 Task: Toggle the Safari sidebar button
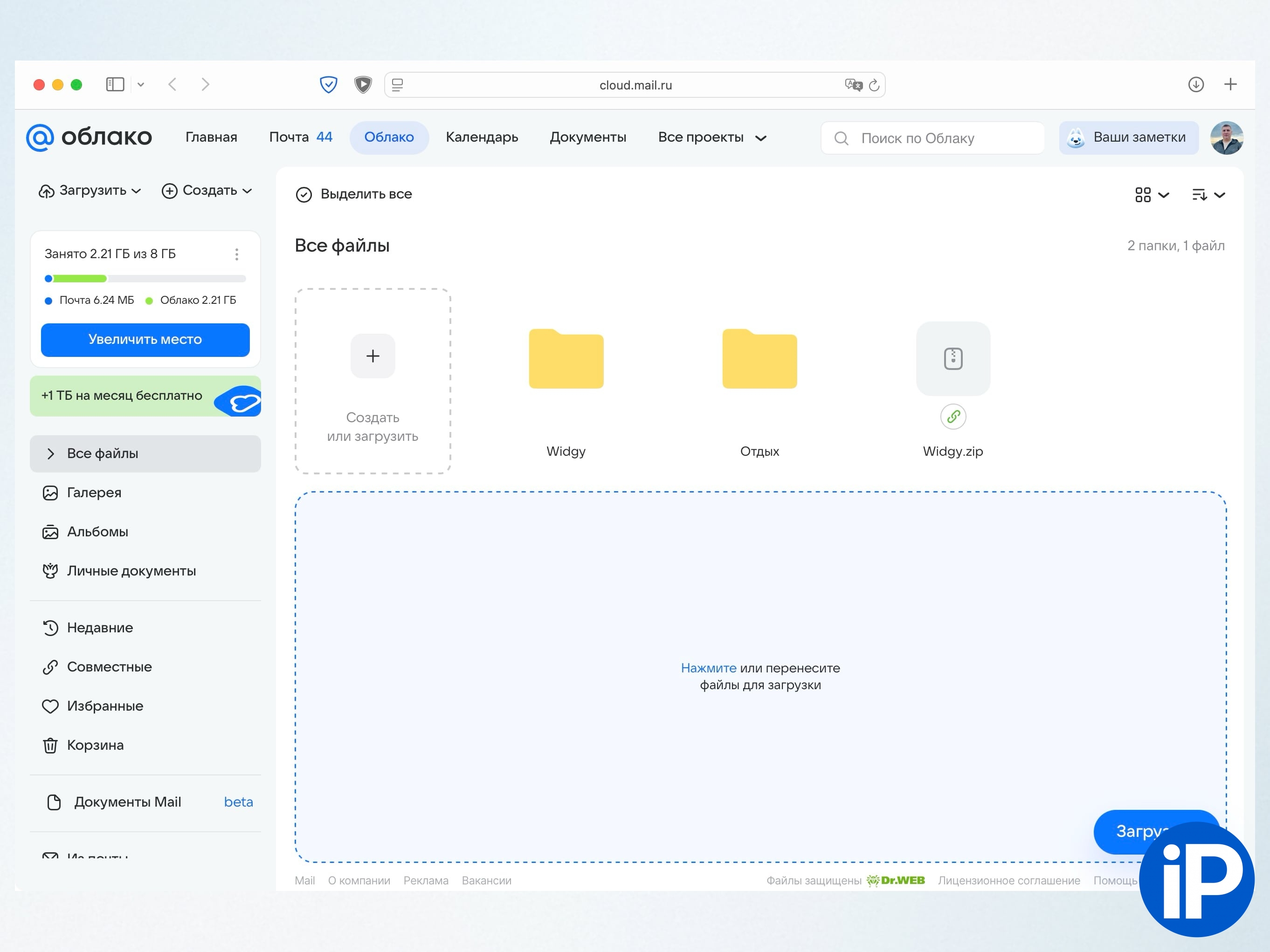(115, 84)
